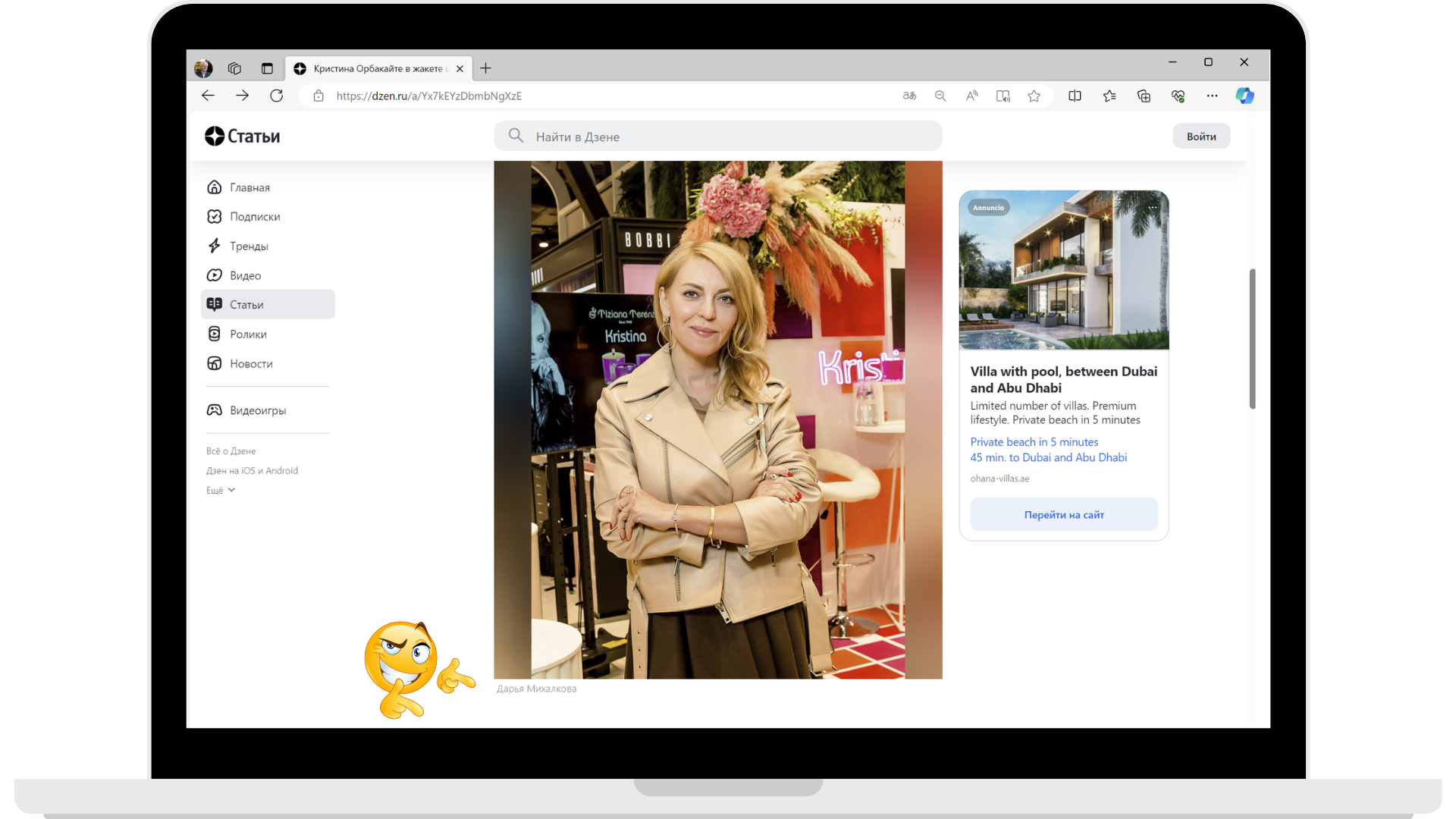Screen dimensions: 1456x819
Task: Click the page vertical scrollbar thumb
Action: 1252,338
